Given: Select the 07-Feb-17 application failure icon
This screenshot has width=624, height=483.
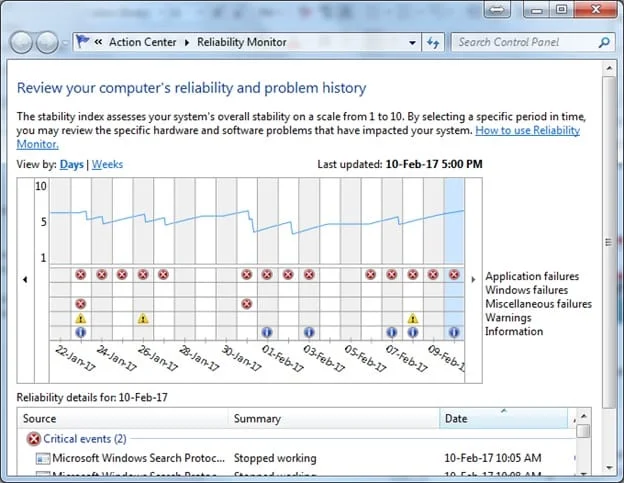Looking at the screenshot, I should 392,275.
